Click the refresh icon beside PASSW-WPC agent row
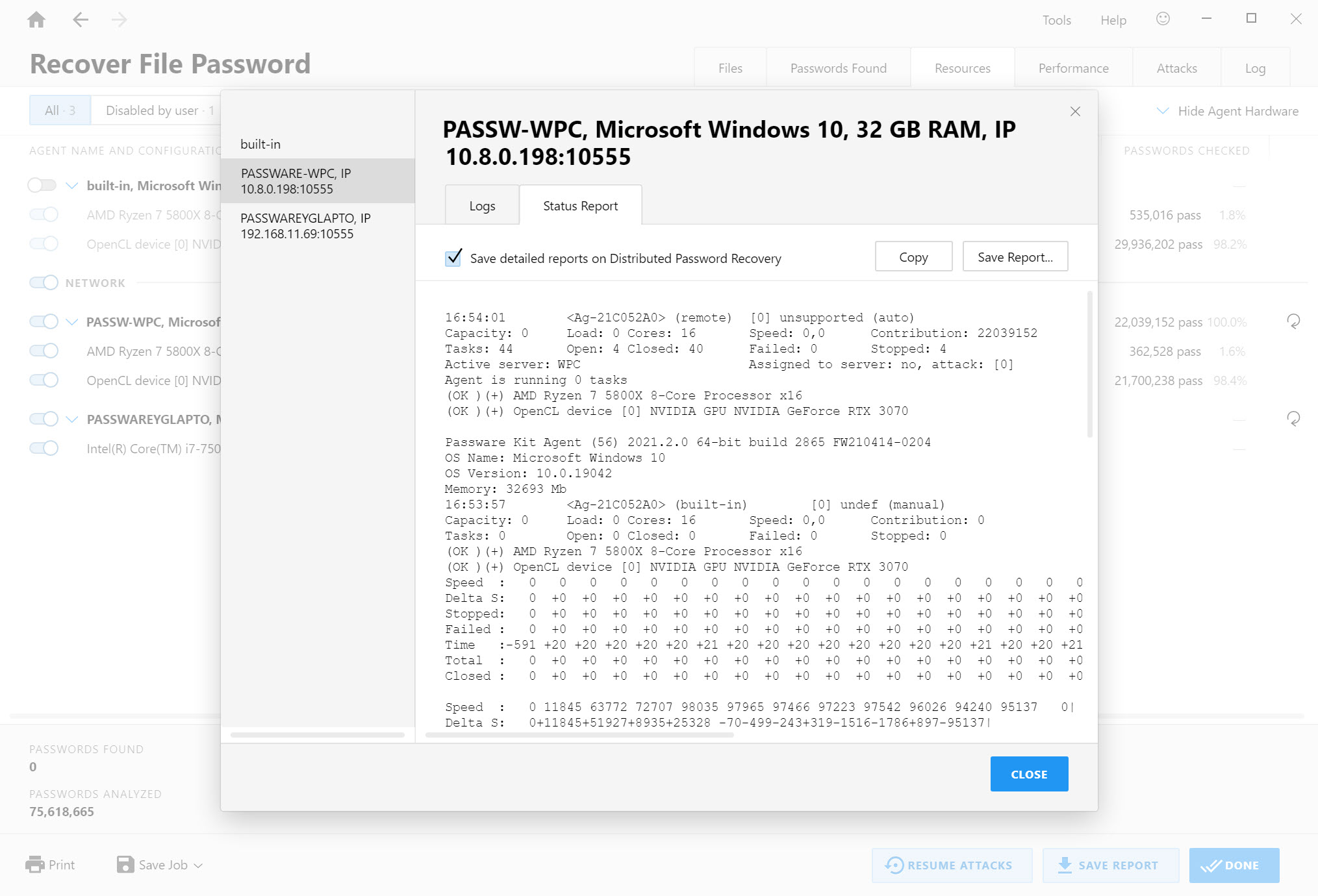Image resolution: width=1318 pixels, height=896 pixels. pos(1293,321)
